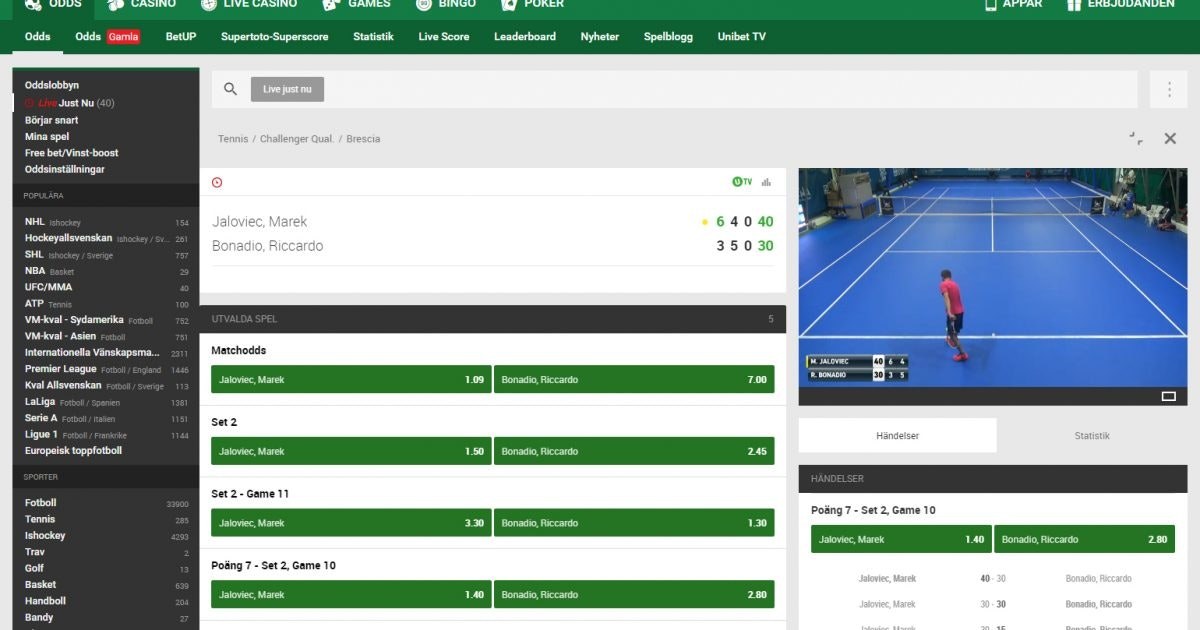The height and width of the screenshot is (630, 1200).
Task: Open the three-dot options menu
Action: coord(1168,89)
